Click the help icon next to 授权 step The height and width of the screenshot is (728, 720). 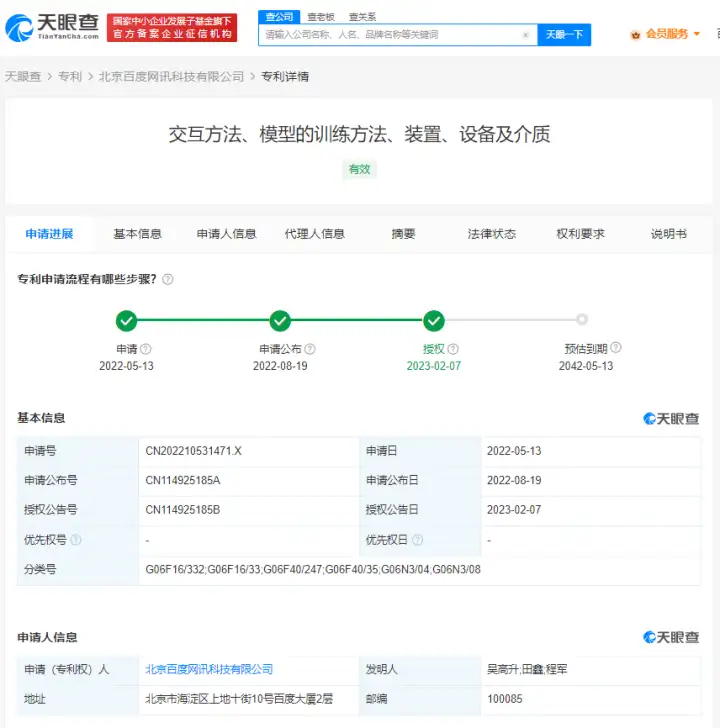click(x=453, y=349)
